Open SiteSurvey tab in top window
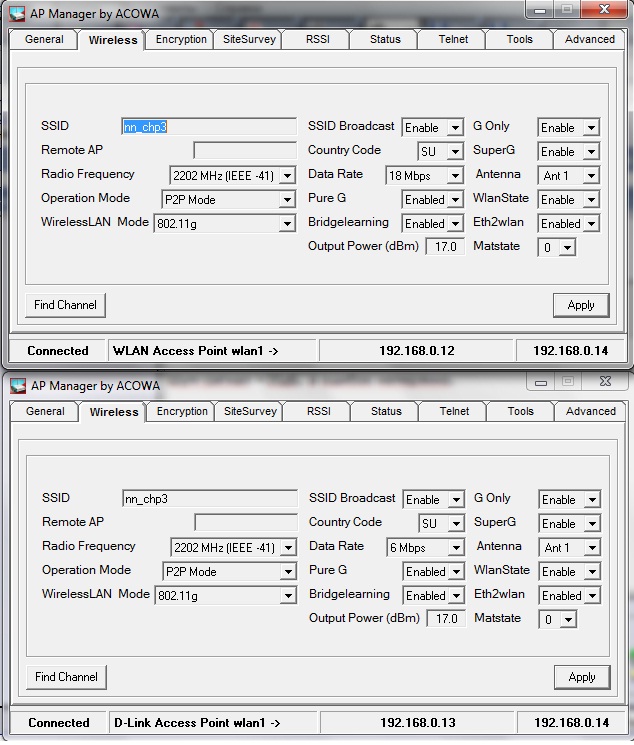The width and height of the screenshot is (634, 745). pyautogui.click(x=249, y=39)
